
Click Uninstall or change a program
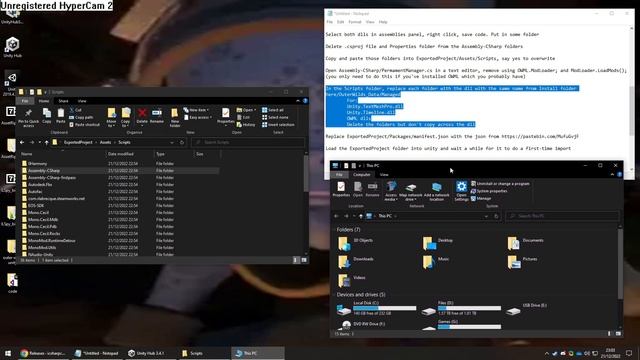coord(500,184)
